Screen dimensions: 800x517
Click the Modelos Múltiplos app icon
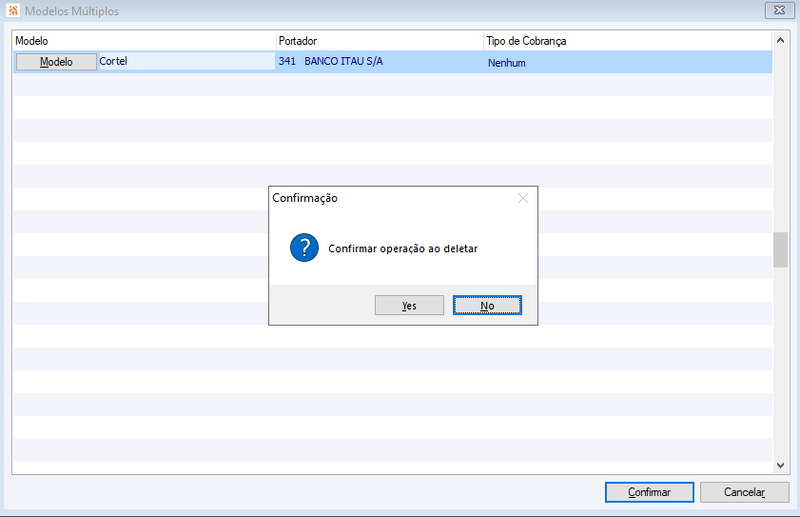(x=13, y=10)
